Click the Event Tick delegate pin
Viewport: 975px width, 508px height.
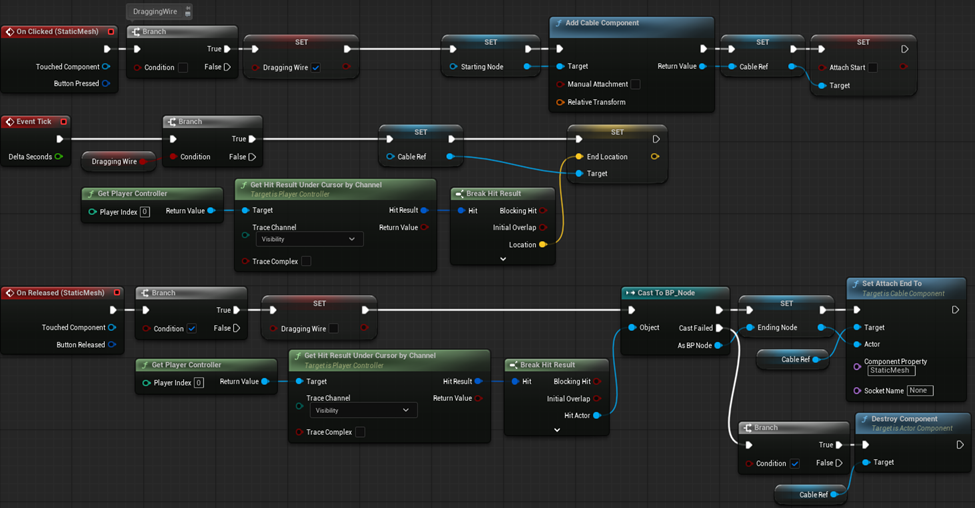(63, 122)
